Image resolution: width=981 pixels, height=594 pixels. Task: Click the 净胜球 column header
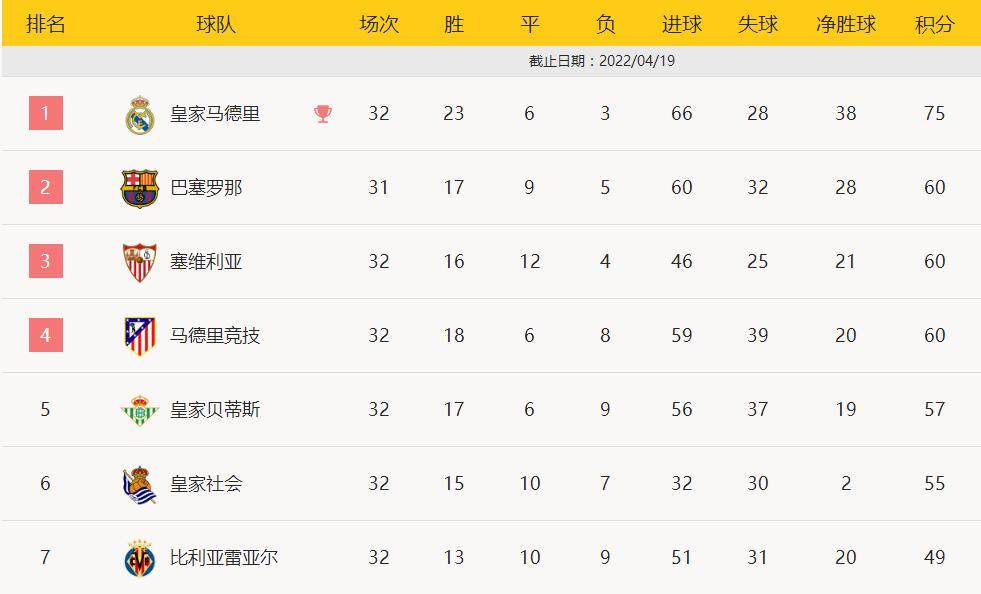846,24
